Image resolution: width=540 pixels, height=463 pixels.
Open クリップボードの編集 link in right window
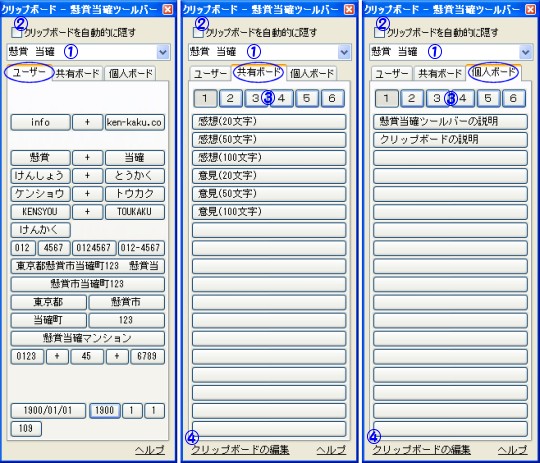422,450
